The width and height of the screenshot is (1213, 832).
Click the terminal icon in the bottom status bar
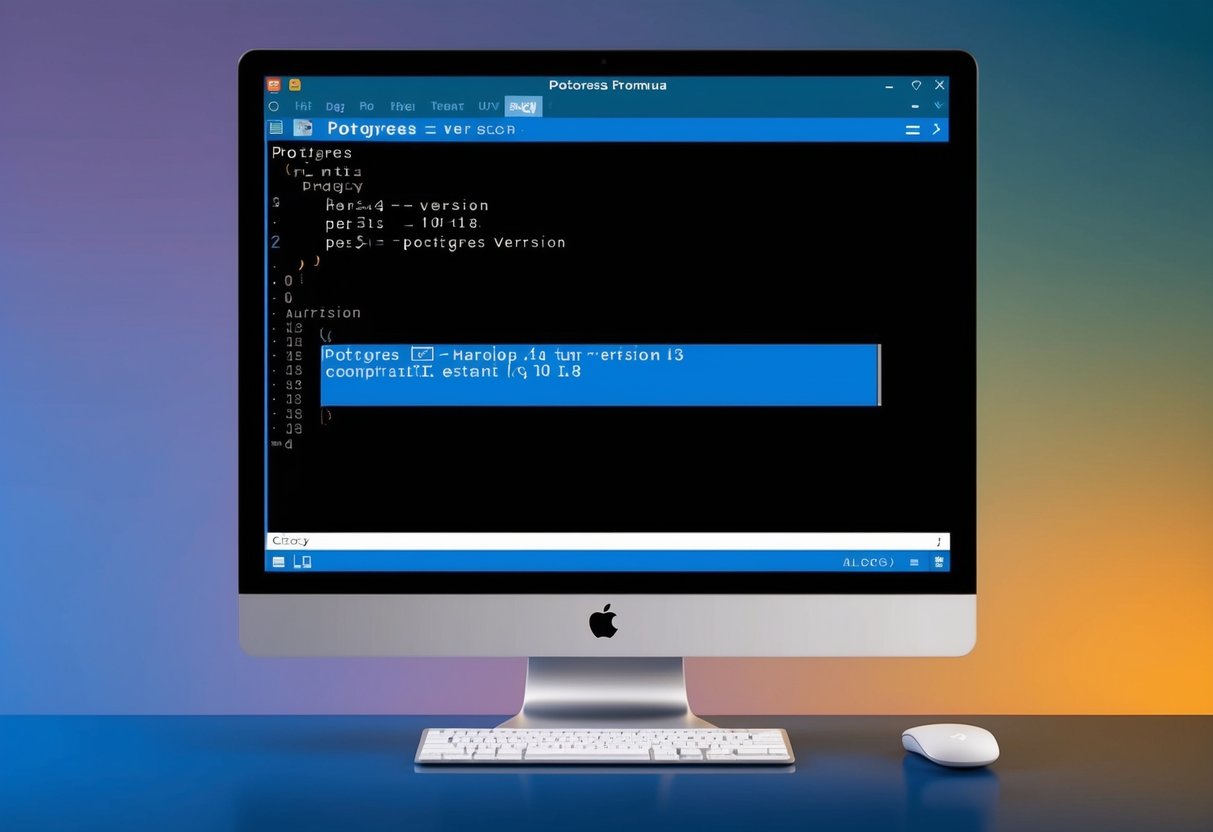[x=280, y=562]
